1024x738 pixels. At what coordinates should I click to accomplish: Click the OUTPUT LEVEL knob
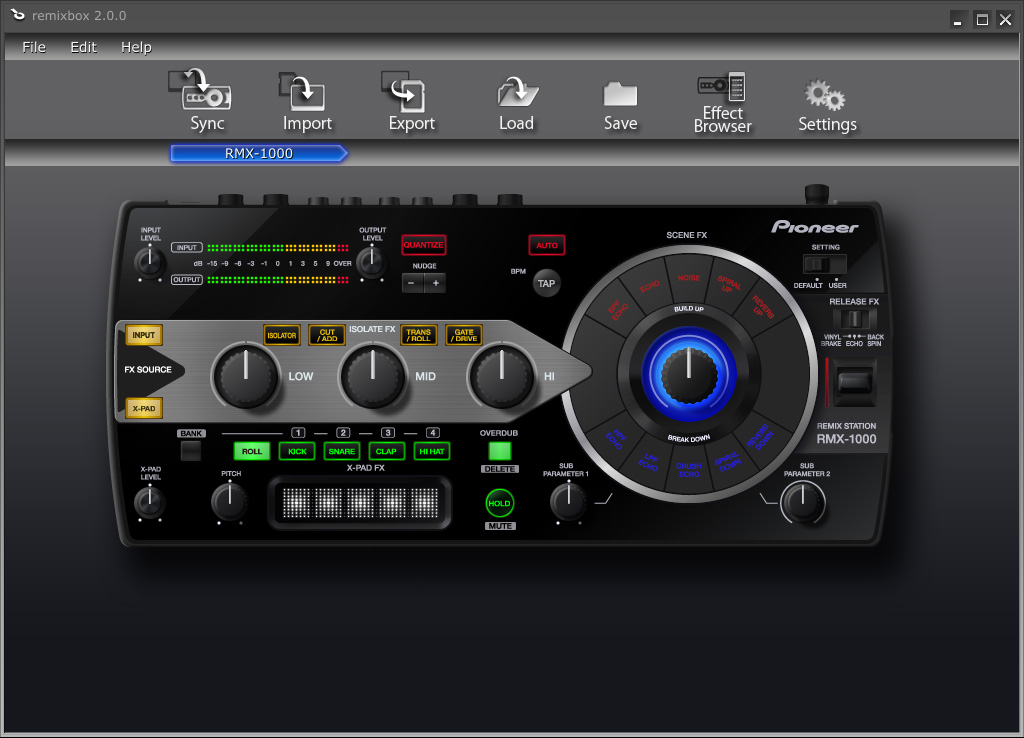coord(372,261)
